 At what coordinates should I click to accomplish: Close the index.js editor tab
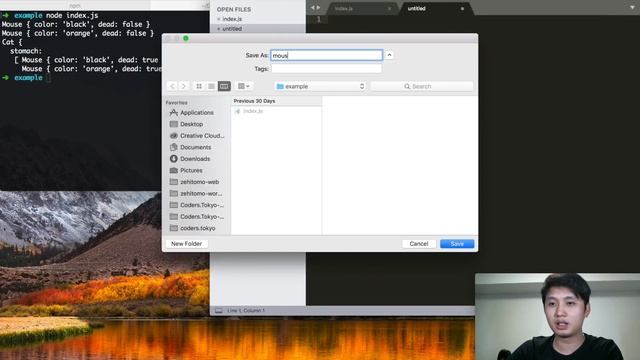(389, 9)
